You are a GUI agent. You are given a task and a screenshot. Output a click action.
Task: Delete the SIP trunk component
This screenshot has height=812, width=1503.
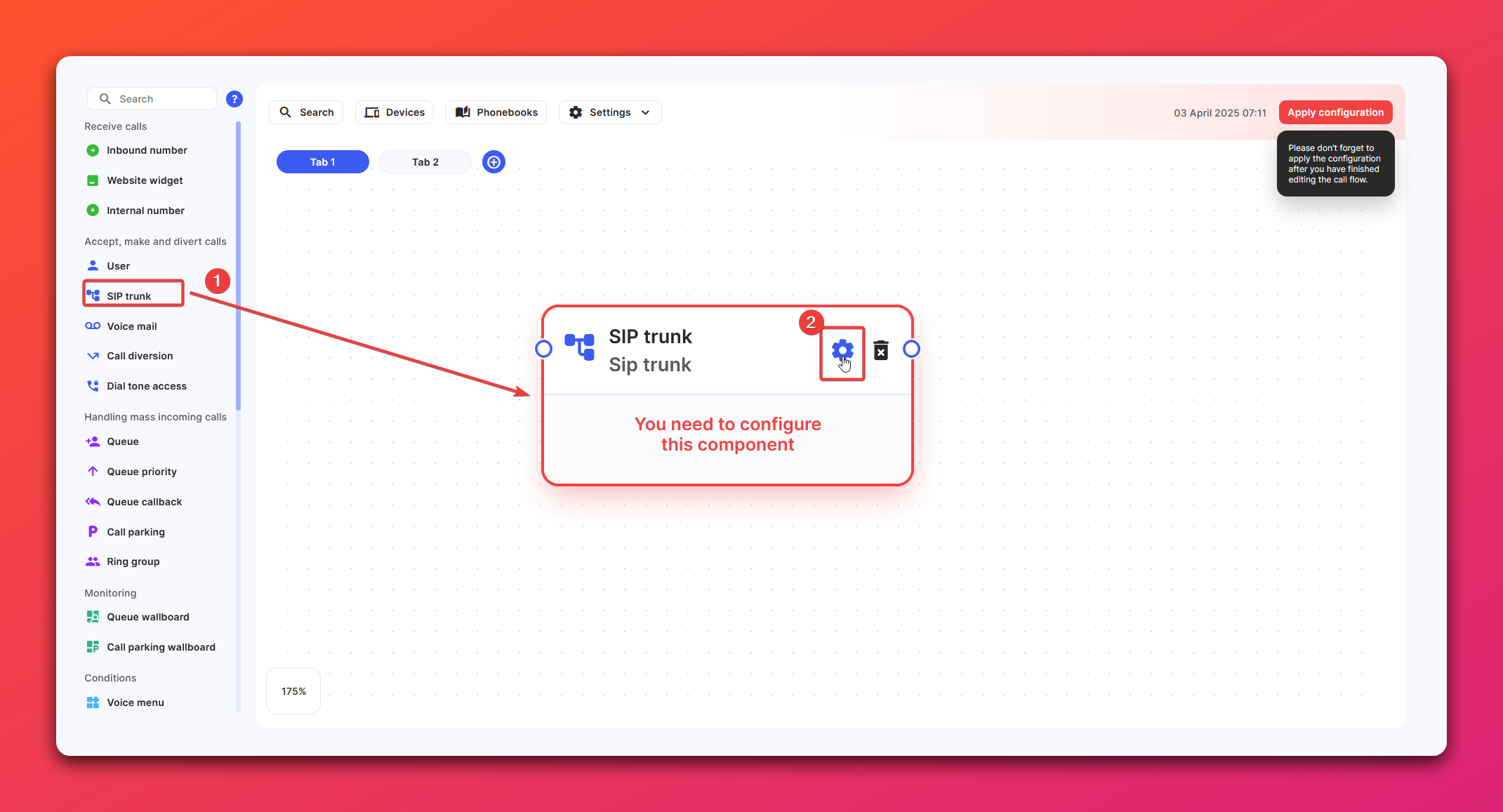pyautogui.click(x=881, y=350)
